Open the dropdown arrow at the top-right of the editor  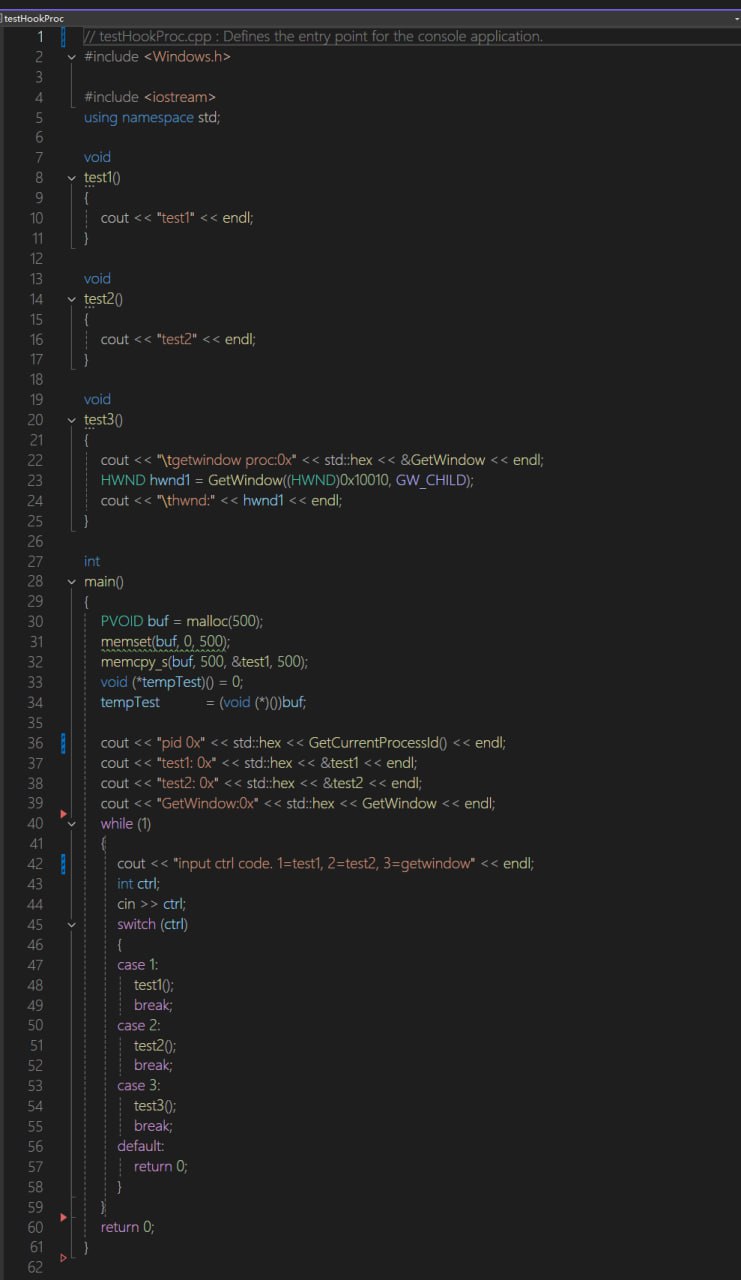click(735, 18)
